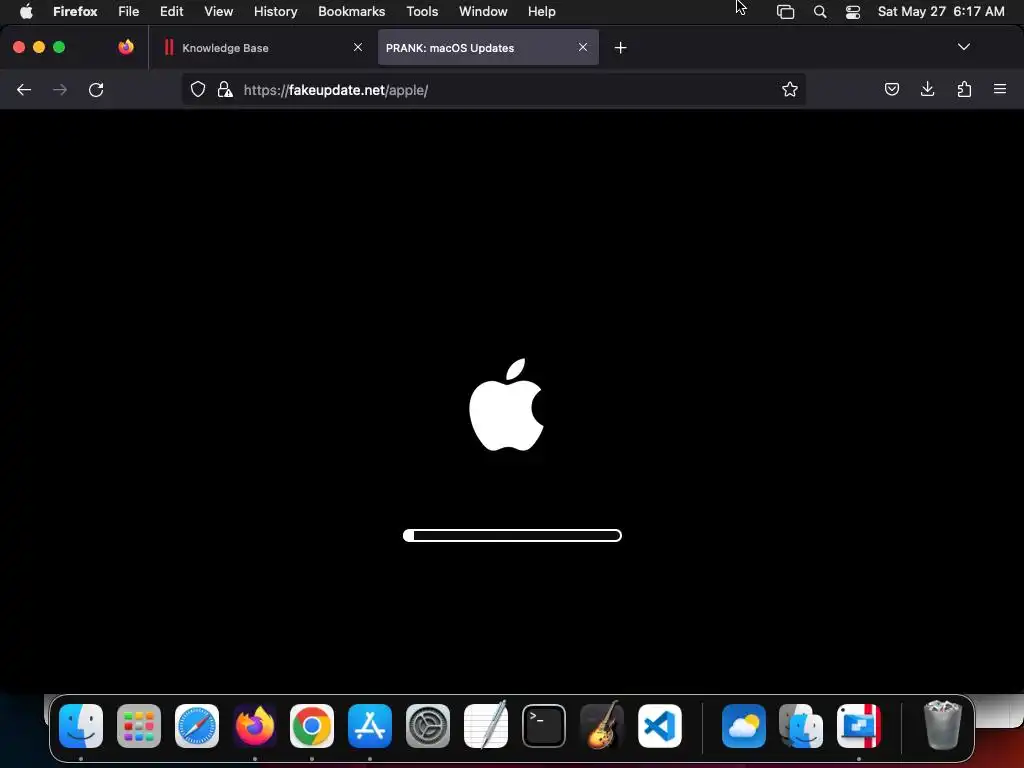Open the Window menu
Screen dimensions: 1024x768
[x=483, y=11]
